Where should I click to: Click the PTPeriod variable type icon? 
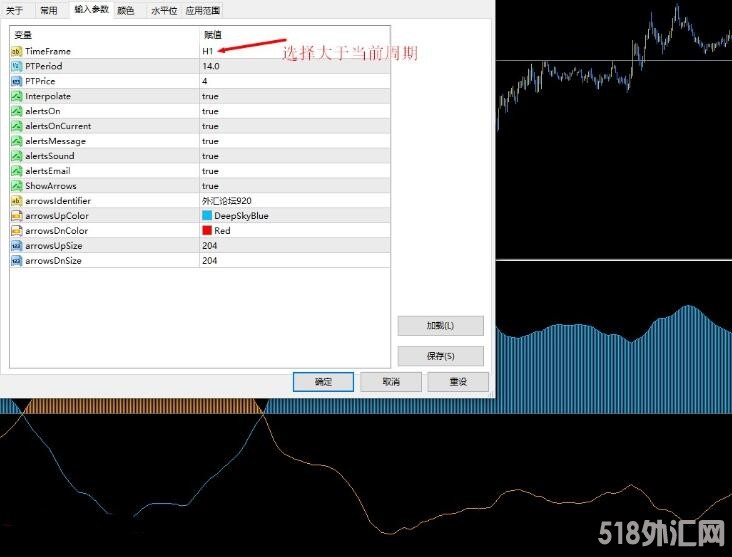tap(16, 66)
